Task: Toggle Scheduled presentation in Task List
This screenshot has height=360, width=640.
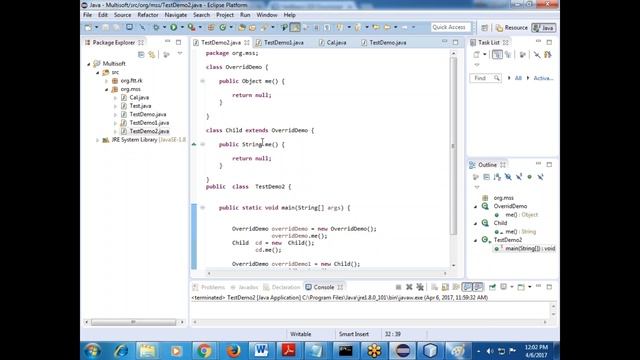Action: click(x=508, y=54)
